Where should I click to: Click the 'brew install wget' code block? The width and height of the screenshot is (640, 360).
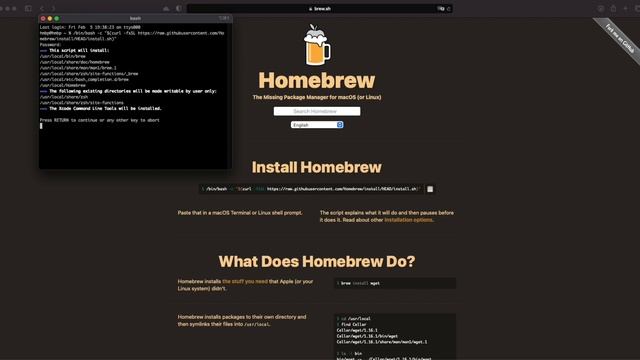395,283
